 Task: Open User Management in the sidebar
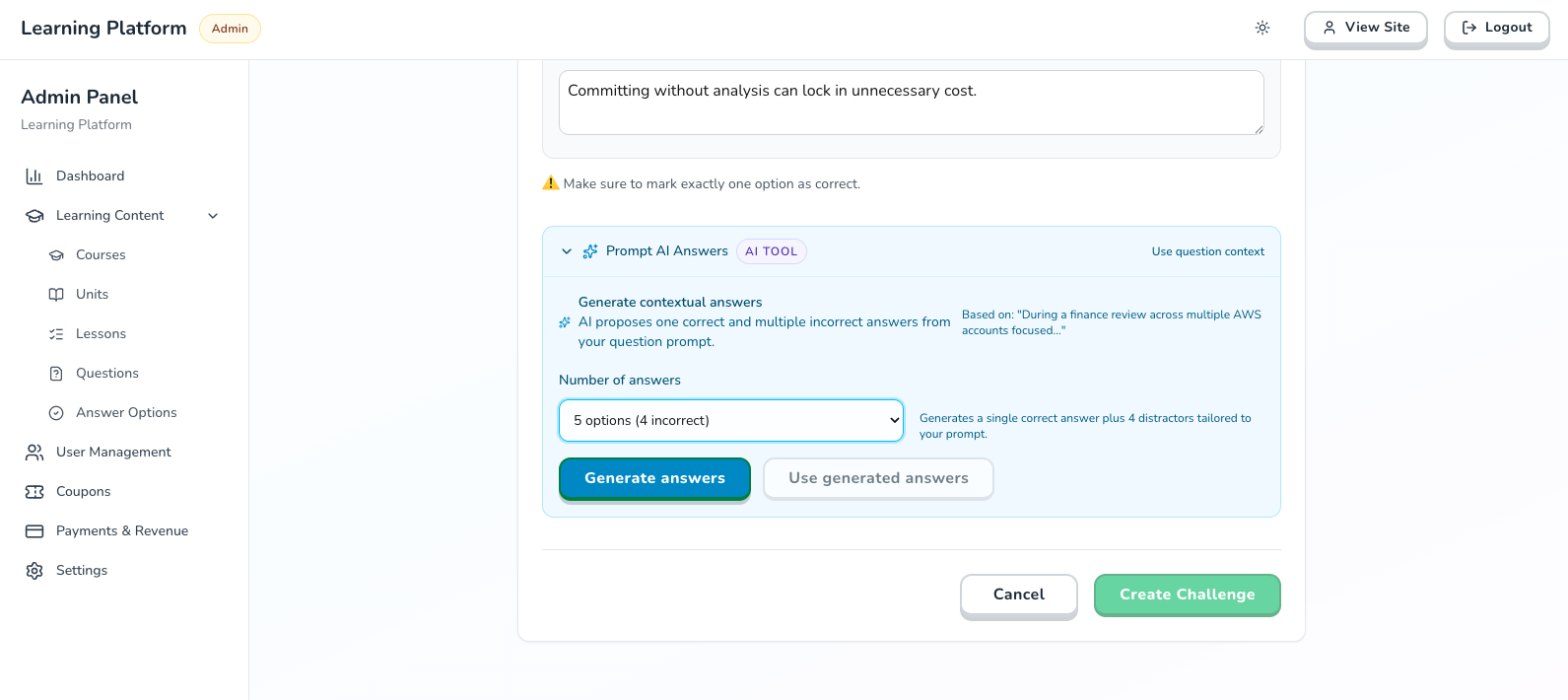(113, 453)
